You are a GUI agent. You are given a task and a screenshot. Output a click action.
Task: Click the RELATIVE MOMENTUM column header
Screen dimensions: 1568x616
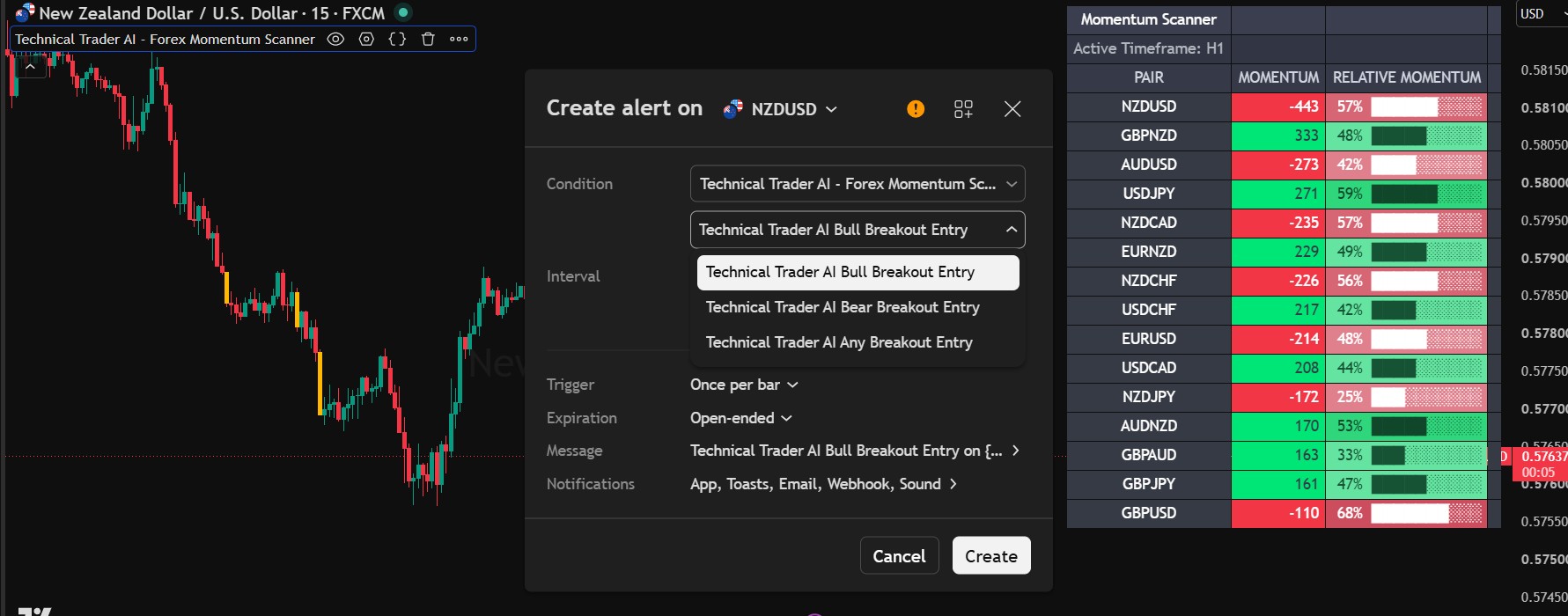(1406, 77)
